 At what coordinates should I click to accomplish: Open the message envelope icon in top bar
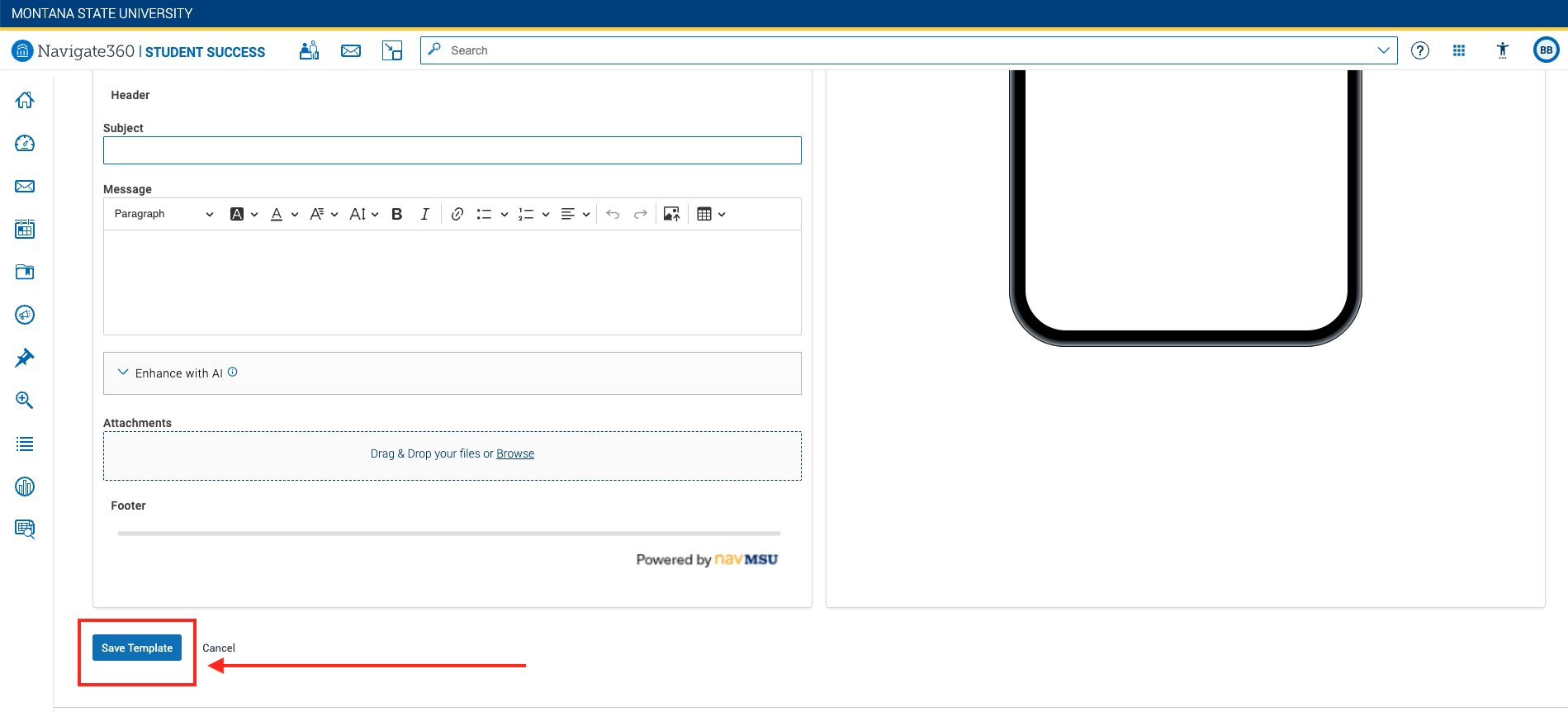[x=351, y=50]
